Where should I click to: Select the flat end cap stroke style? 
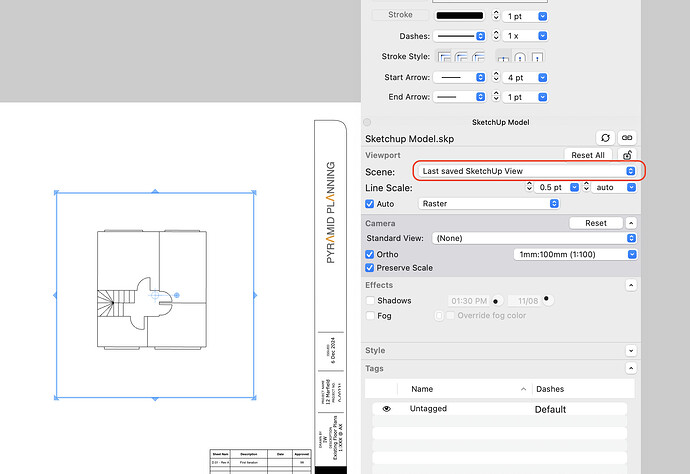(503, 57)
